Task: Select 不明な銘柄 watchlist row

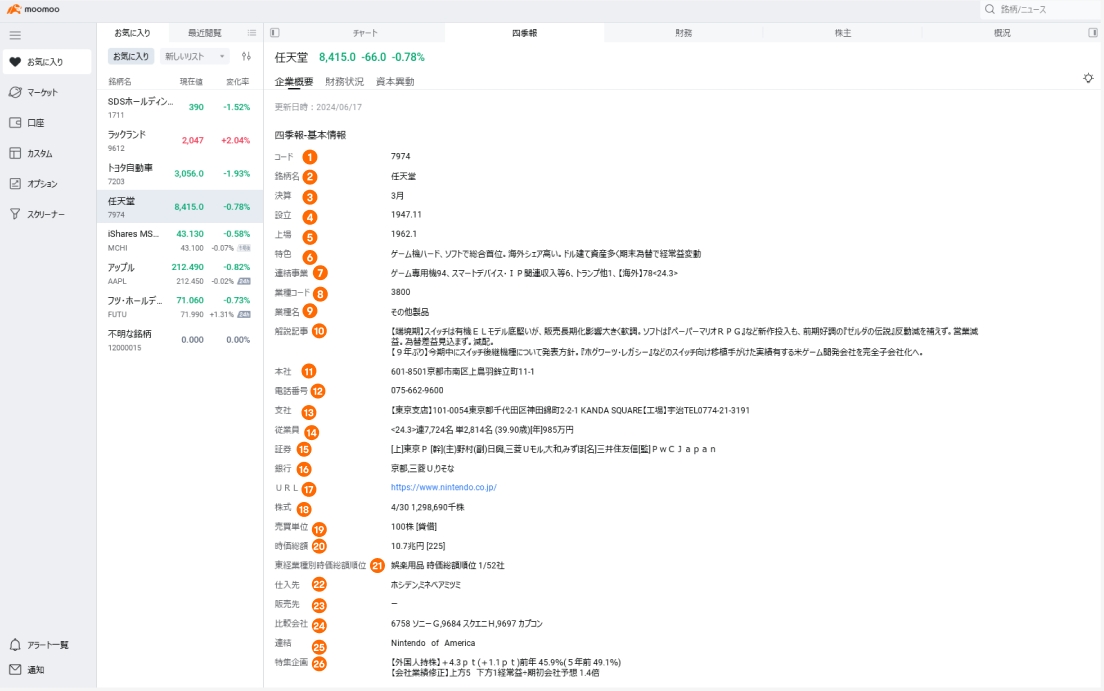Action: coord(180,340)
